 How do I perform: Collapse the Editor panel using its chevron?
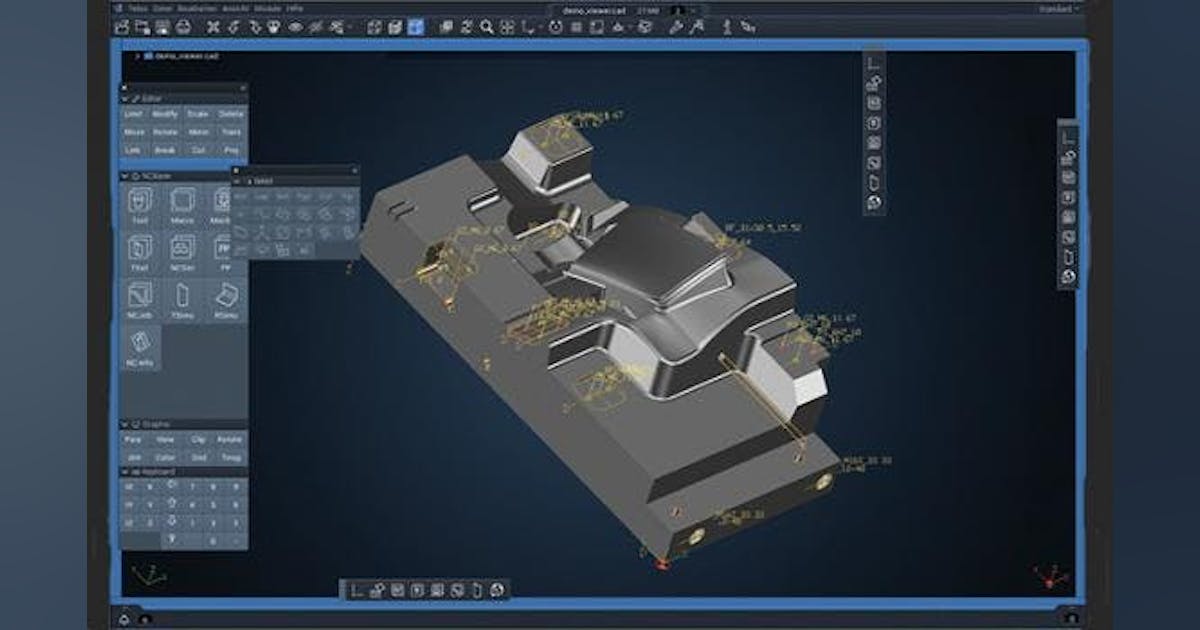pos(124,99)
